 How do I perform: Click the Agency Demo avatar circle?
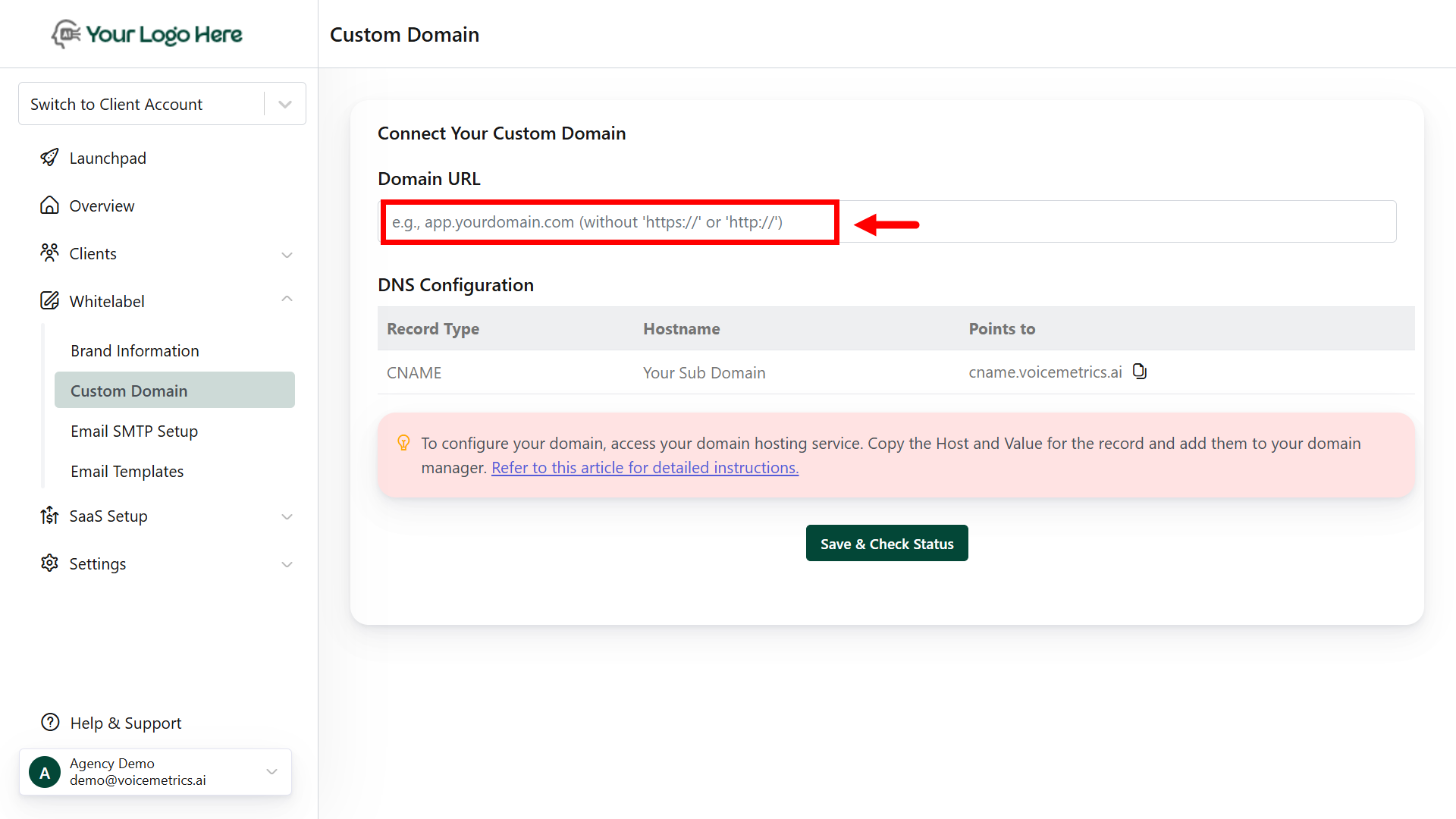tap(44, 771)
